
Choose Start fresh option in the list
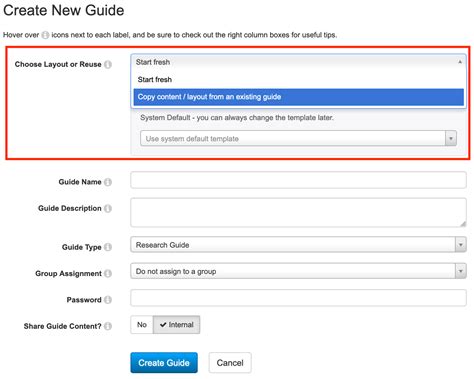point(298,80)
